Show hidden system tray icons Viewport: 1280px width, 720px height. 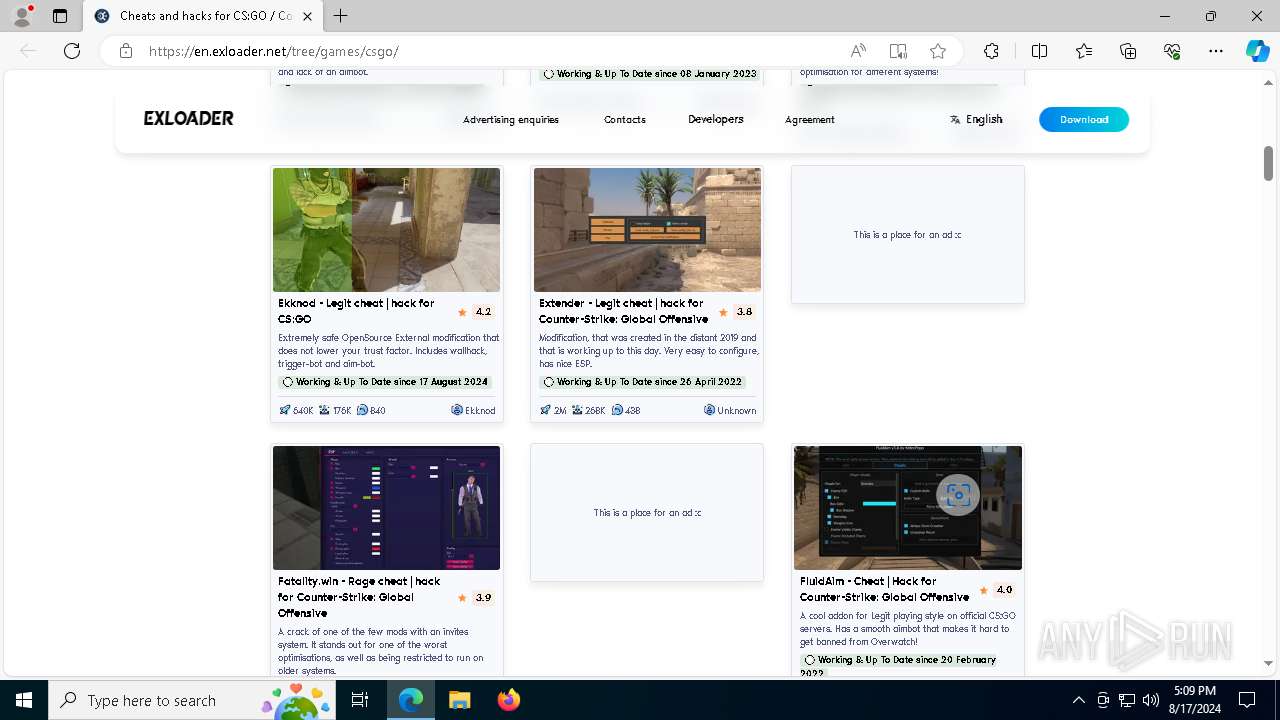(1078, 700)
